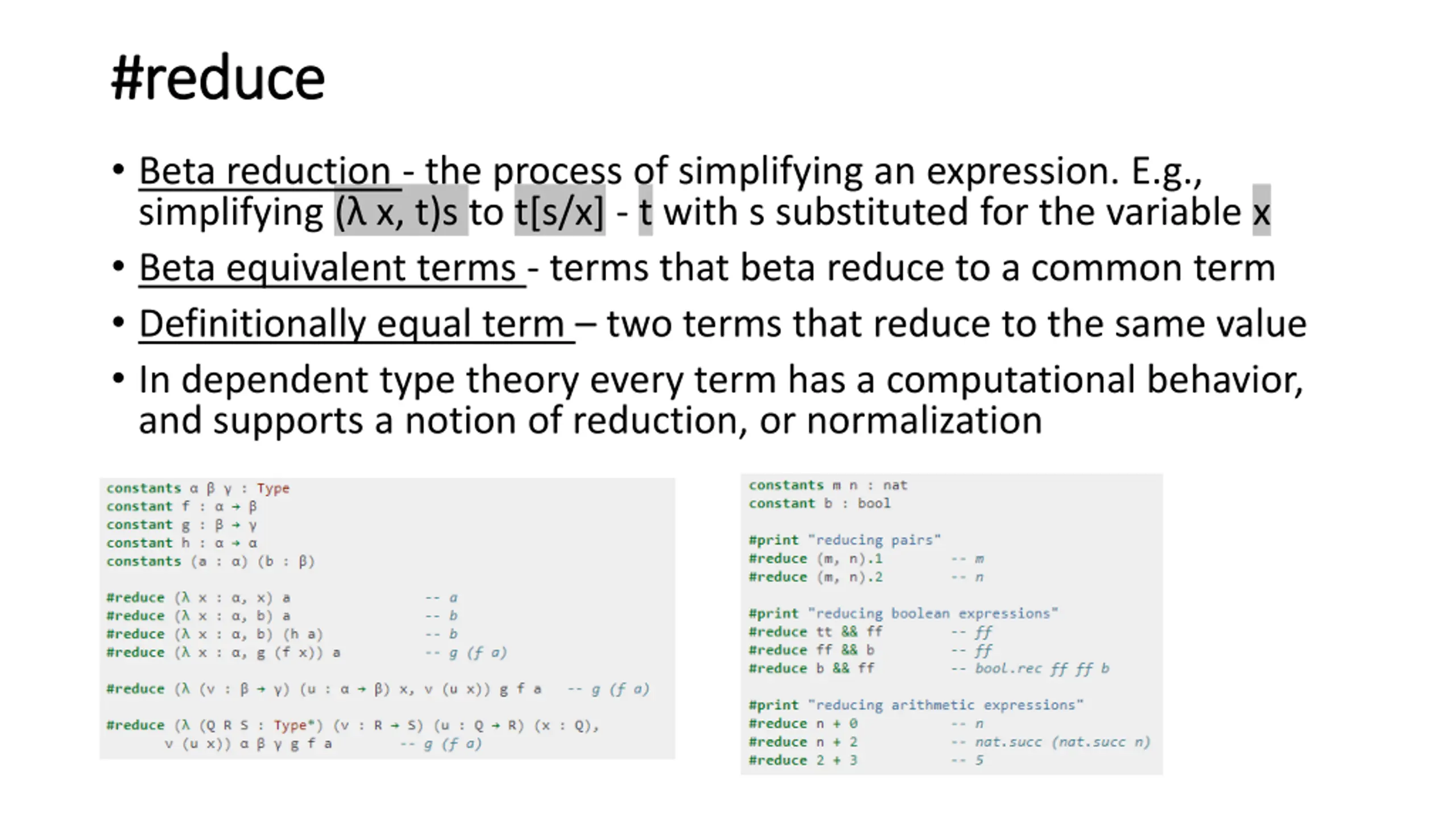Click the #print "reducing pairs" line

tap(844, 540)
